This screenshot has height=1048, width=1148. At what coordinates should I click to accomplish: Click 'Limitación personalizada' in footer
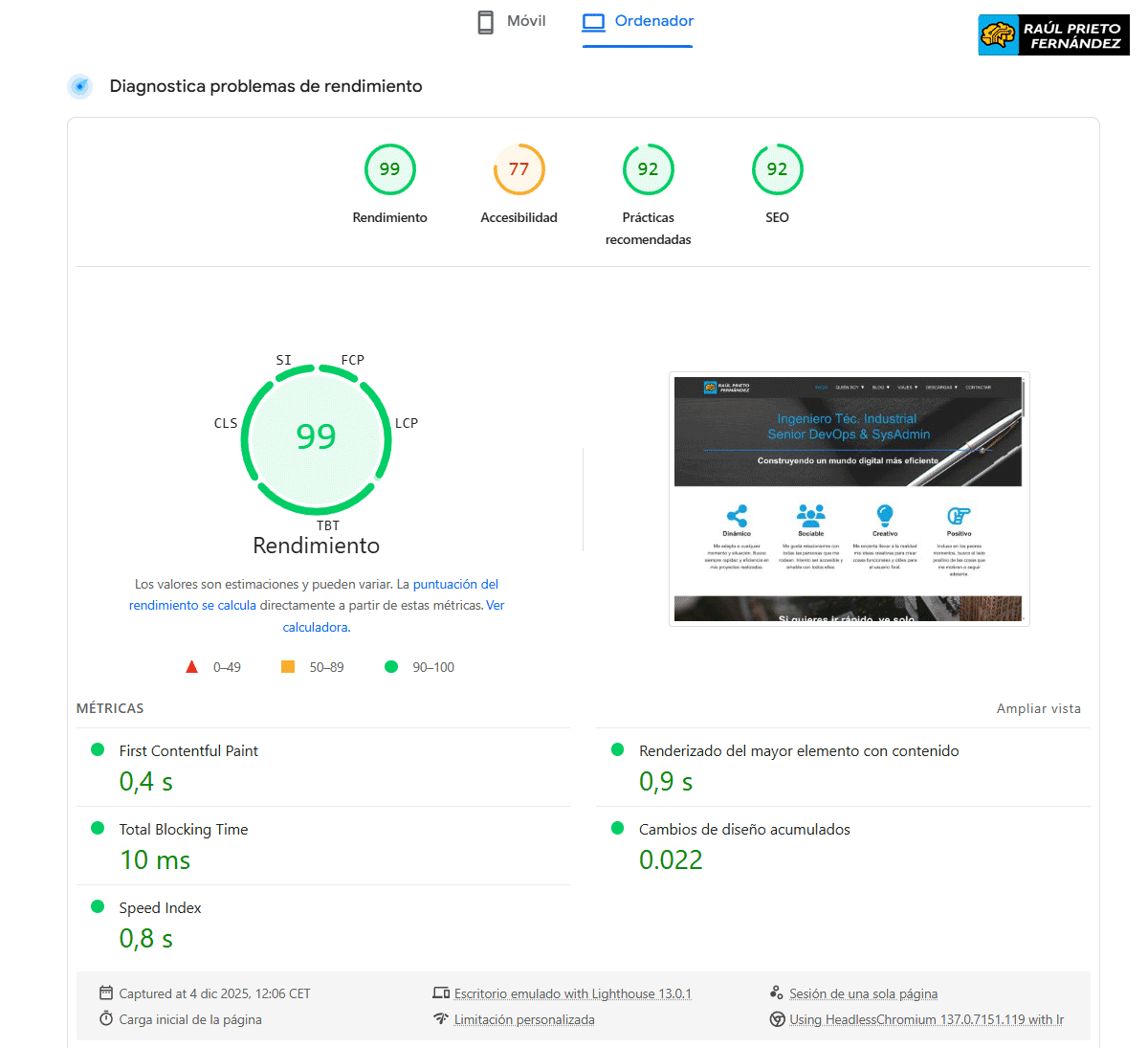pos(524,1019)
